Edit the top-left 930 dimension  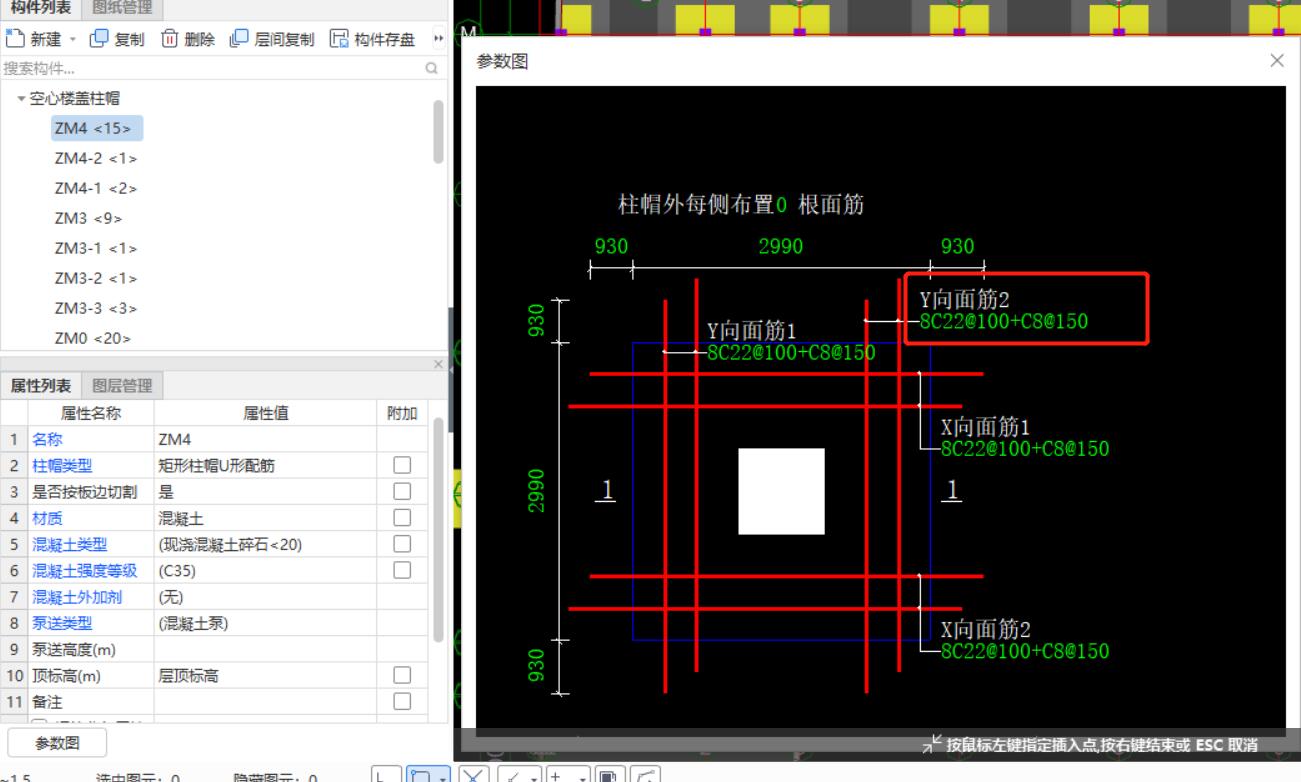[611, 247]
